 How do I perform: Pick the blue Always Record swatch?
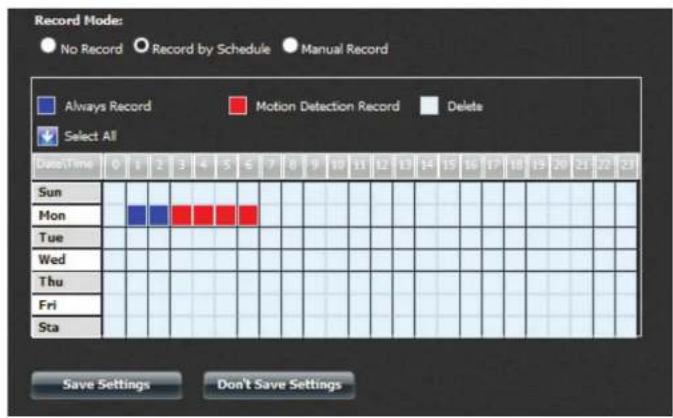point(46,106)
